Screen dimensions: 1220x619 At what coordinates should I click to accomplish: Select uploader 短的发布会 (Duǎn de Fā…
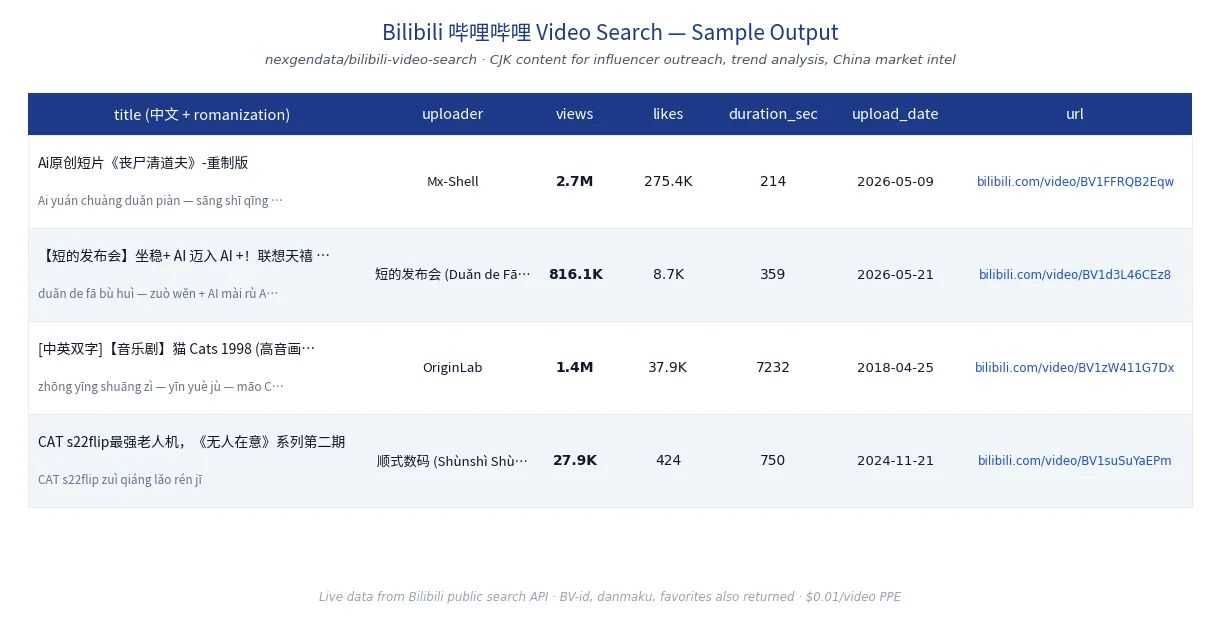pos(452,274)
